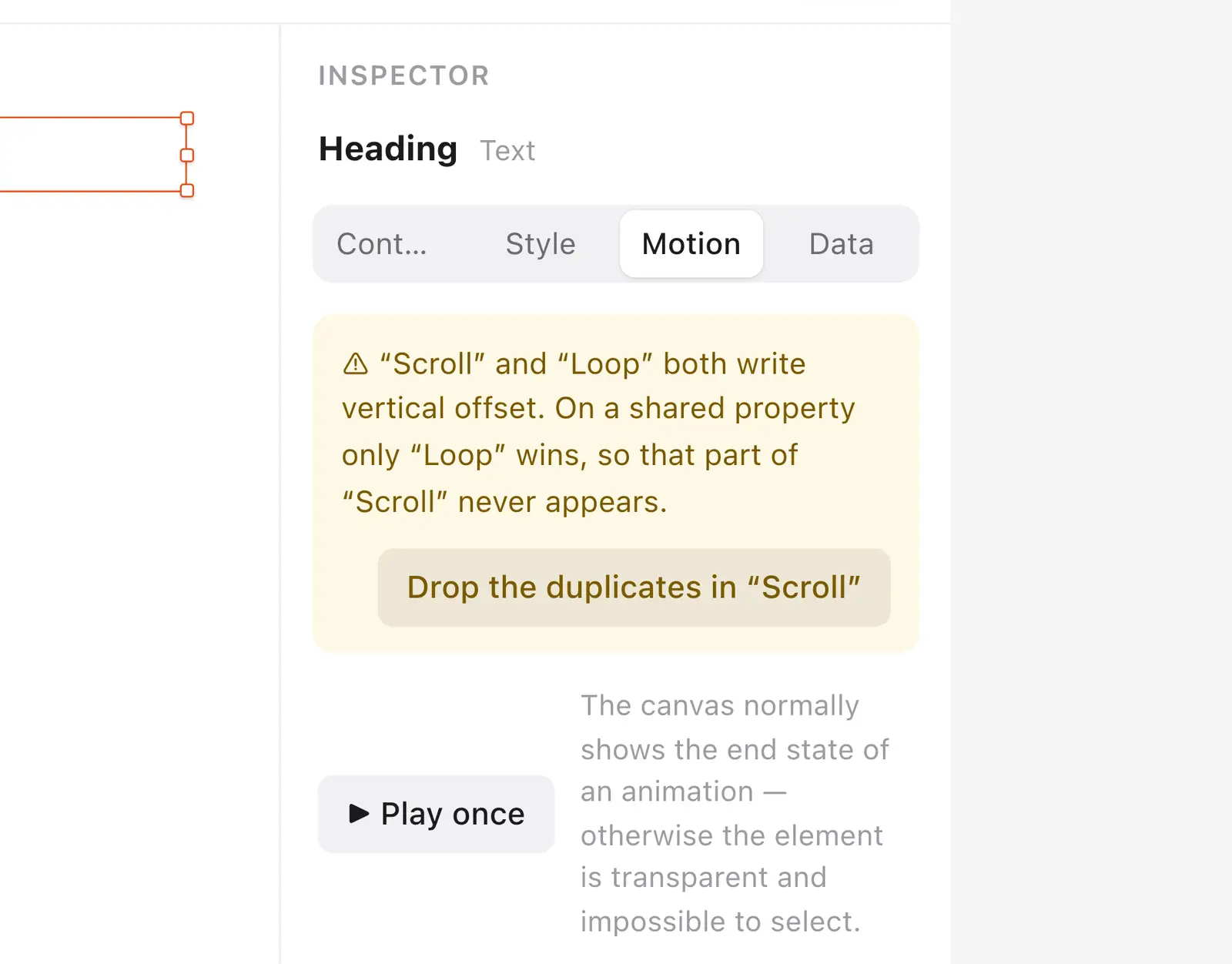Click the top-right selection resize handle
Image resolution: width=1232 pixels, height=964 pixels.
[187, 118]
